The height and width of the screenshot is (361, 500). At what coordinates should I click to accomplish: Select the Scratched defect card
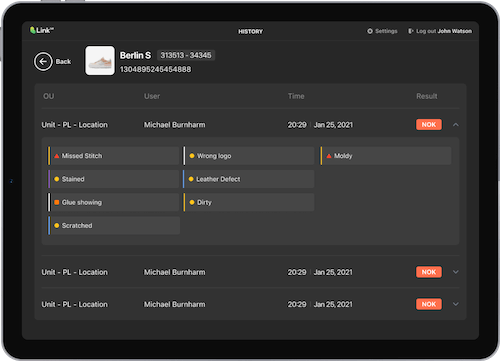coord(114,226)
